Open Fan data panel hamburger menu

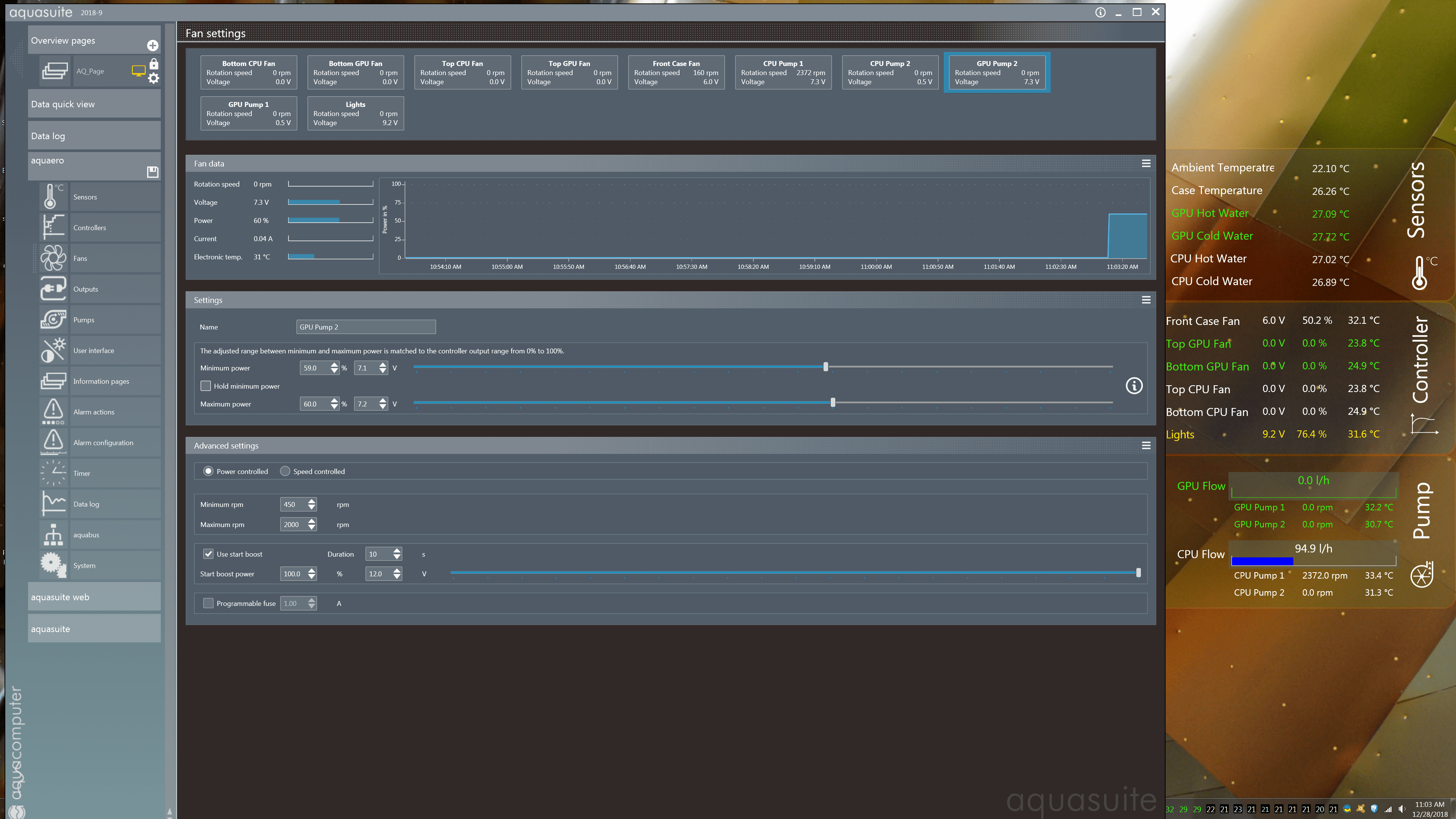pyautogui.click(x=1146, y=163)
